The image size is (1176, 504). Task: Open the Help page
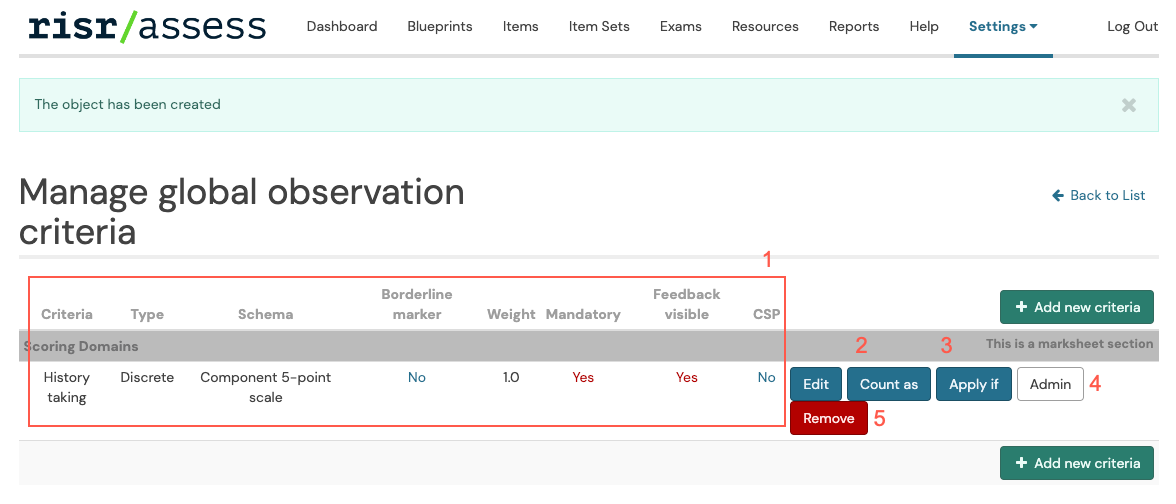pyautogui.click(x=924, y=27)
